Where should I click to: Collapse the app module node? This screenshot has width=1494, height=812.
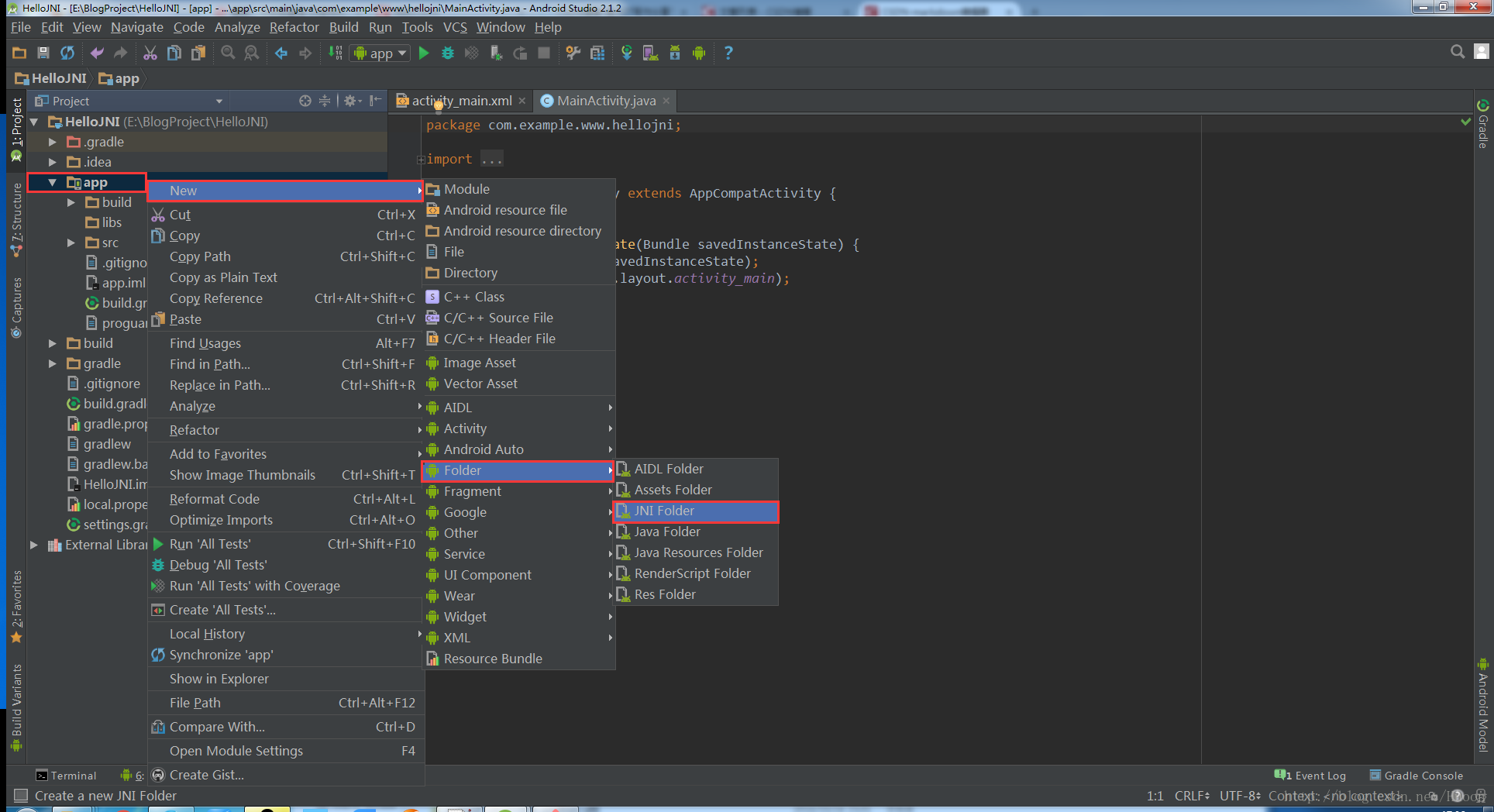pyautogui.click(x=53, y=183)
